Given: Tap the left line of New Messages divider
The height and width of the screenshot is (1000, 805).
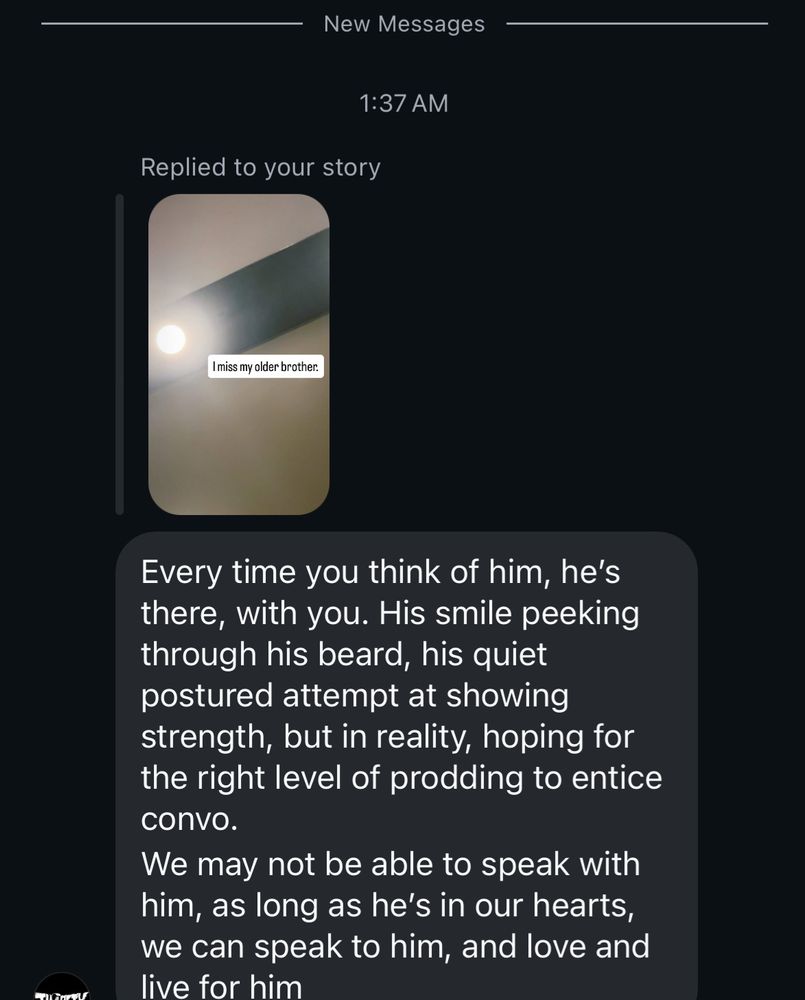Looking at the screenshot, I should [x=170, y=24].
